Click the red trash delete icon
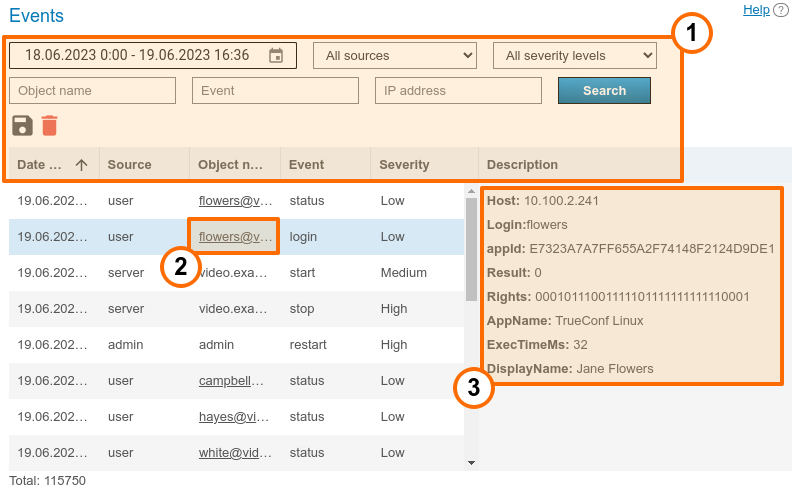The height and width of the screenshot is (498, 804). [x=49, y=125]
